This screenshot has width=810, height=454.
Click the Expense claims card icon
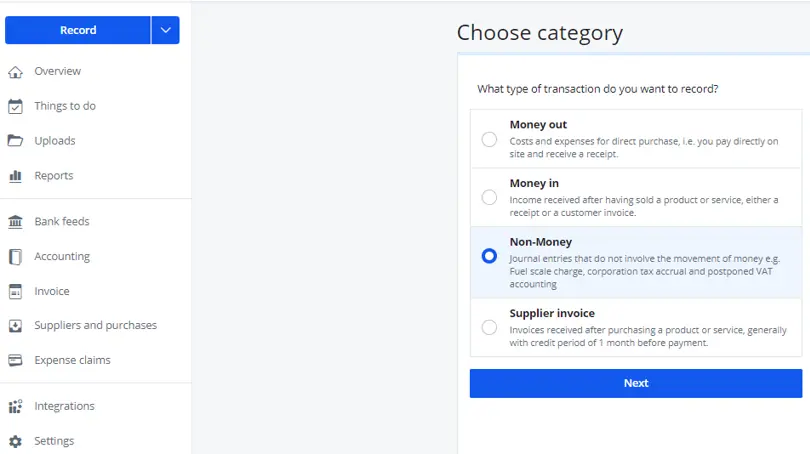tap(15, 360)
